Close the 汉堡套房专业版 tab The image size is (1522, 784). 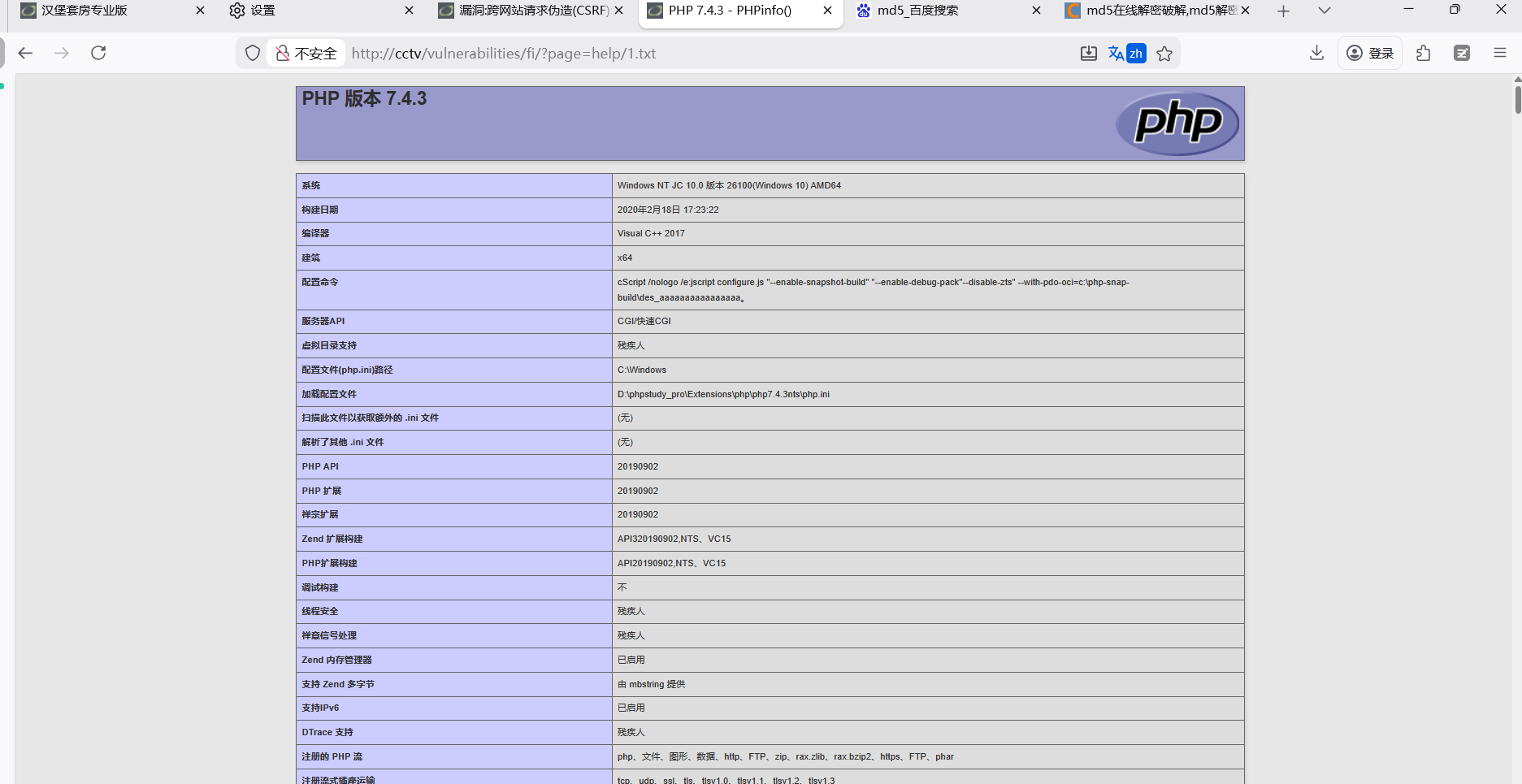pos(201,11)
